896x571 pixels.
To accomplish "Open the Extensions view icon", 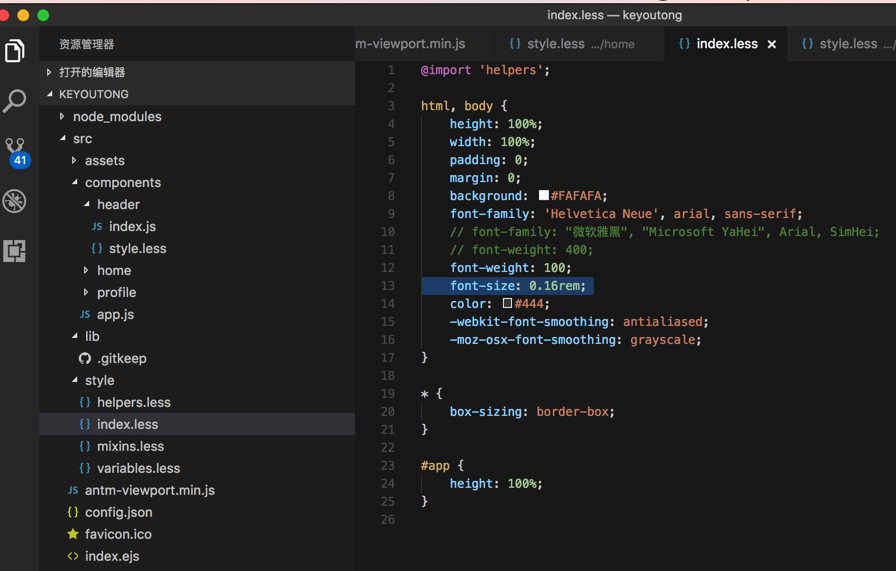I will click(15, 250).
